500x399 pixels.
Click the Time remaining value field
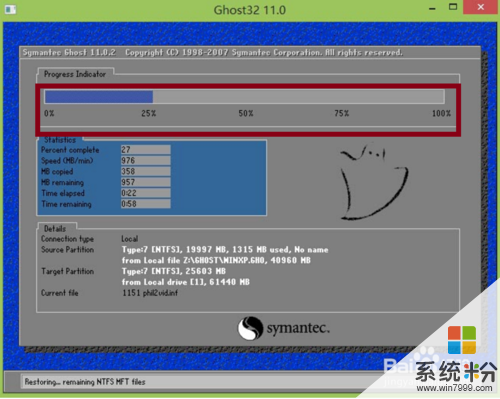point(146,204)
